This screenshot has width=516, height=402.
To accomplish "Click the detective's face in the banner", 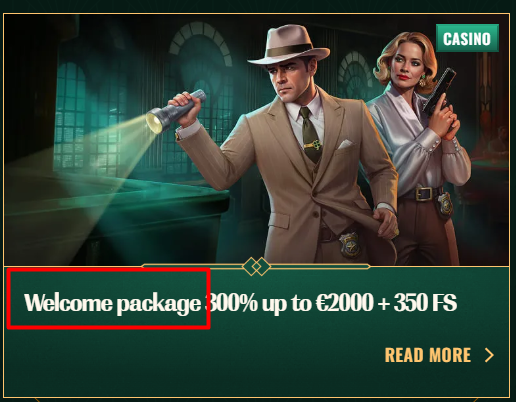I will pyautogui.click(x=289, y=81).
